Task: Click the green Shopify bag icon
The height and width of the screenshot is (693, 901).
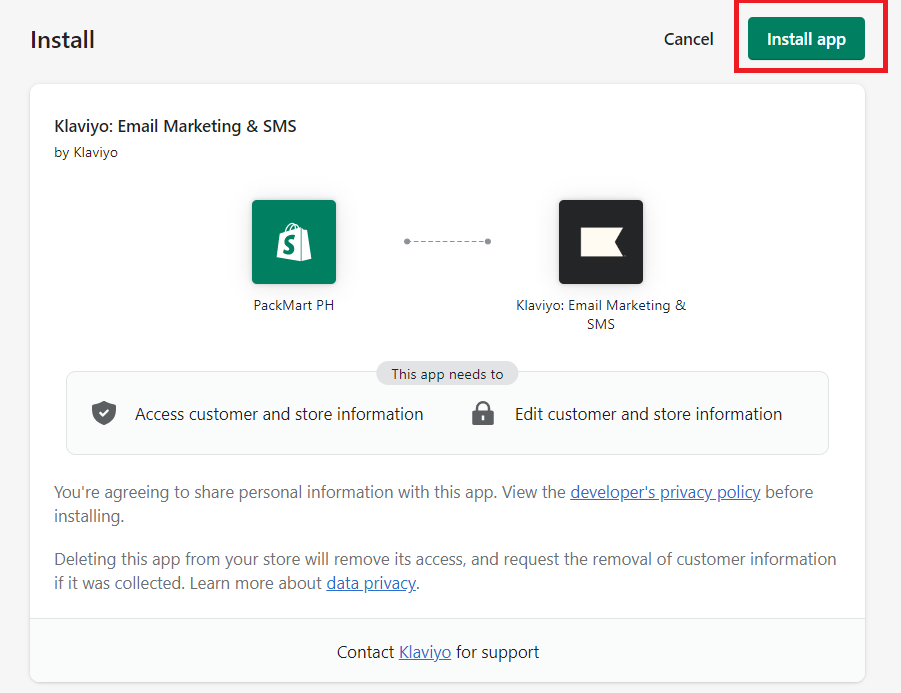Action: (x=294, y=242)
